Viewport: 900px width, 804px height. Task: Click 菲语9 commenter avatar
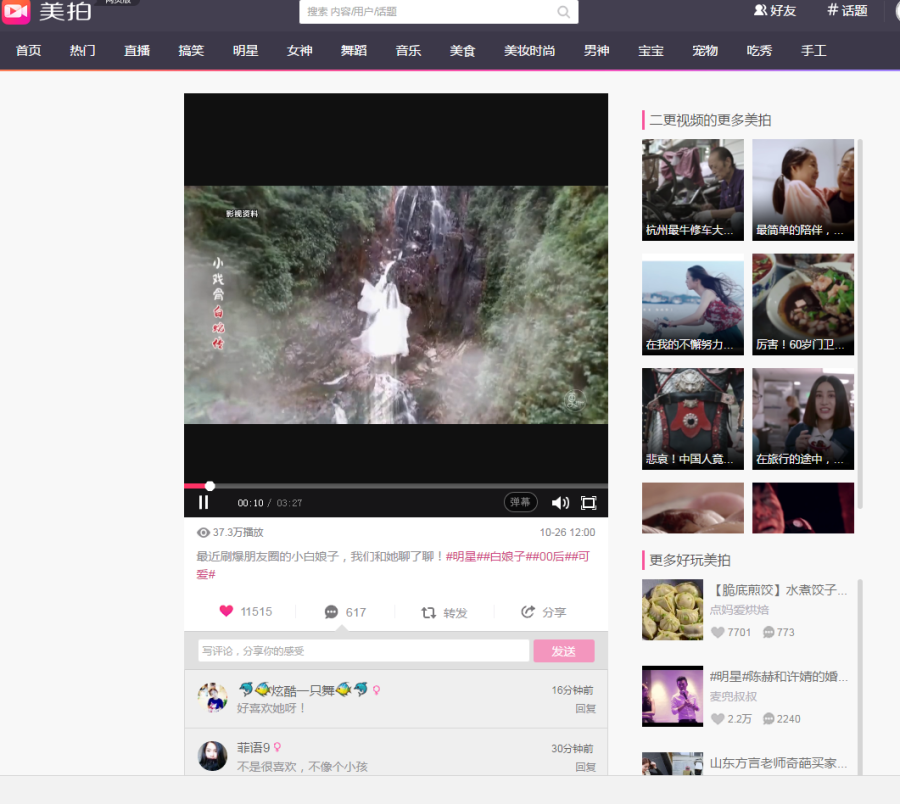(212, 756)
